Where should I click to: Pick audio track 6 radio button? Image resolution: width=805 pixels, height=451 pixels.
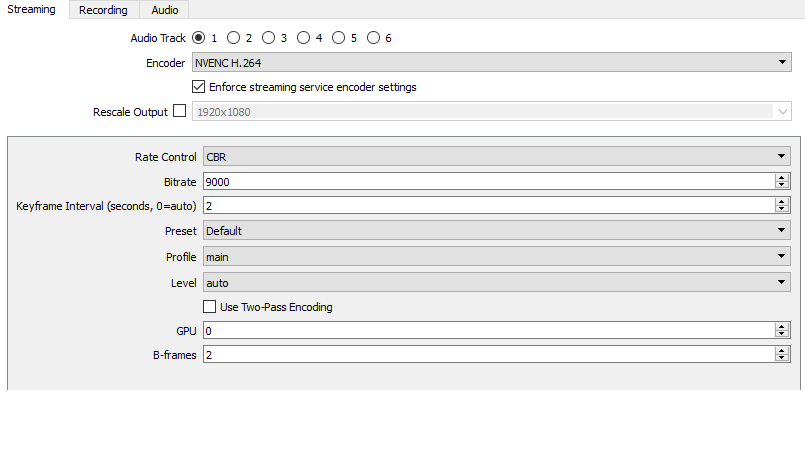(x=373, y=38)
